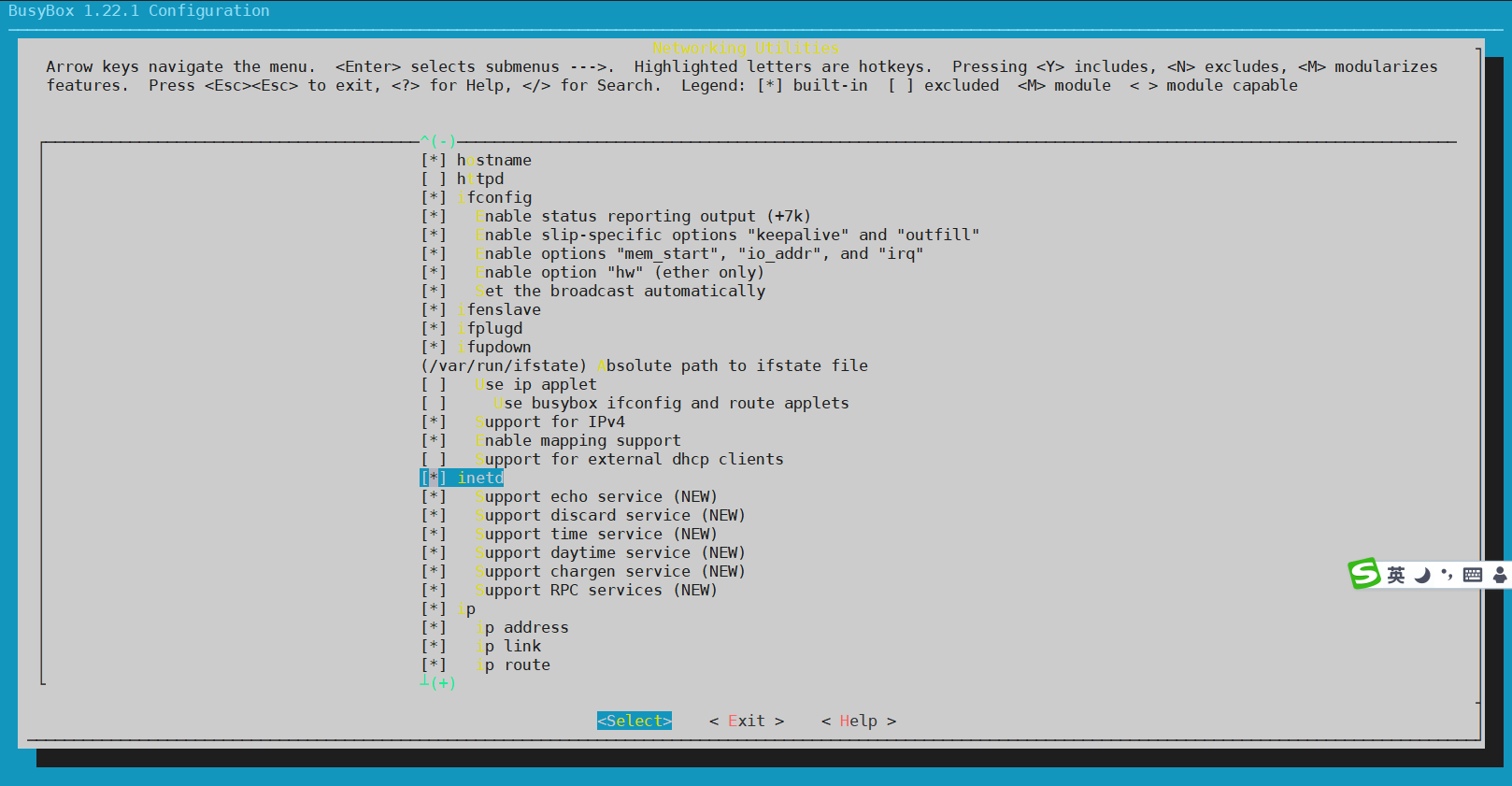The image size is (1512, 786).
Task: Toggle the ifplugd checkbox
Action: [x=434, y=329]
